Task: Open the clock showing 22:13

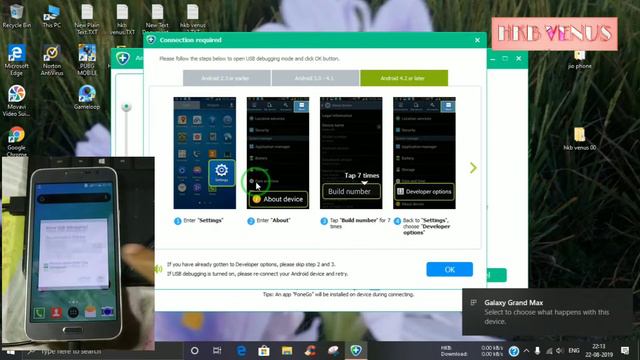Action: [x=599, y=351]
